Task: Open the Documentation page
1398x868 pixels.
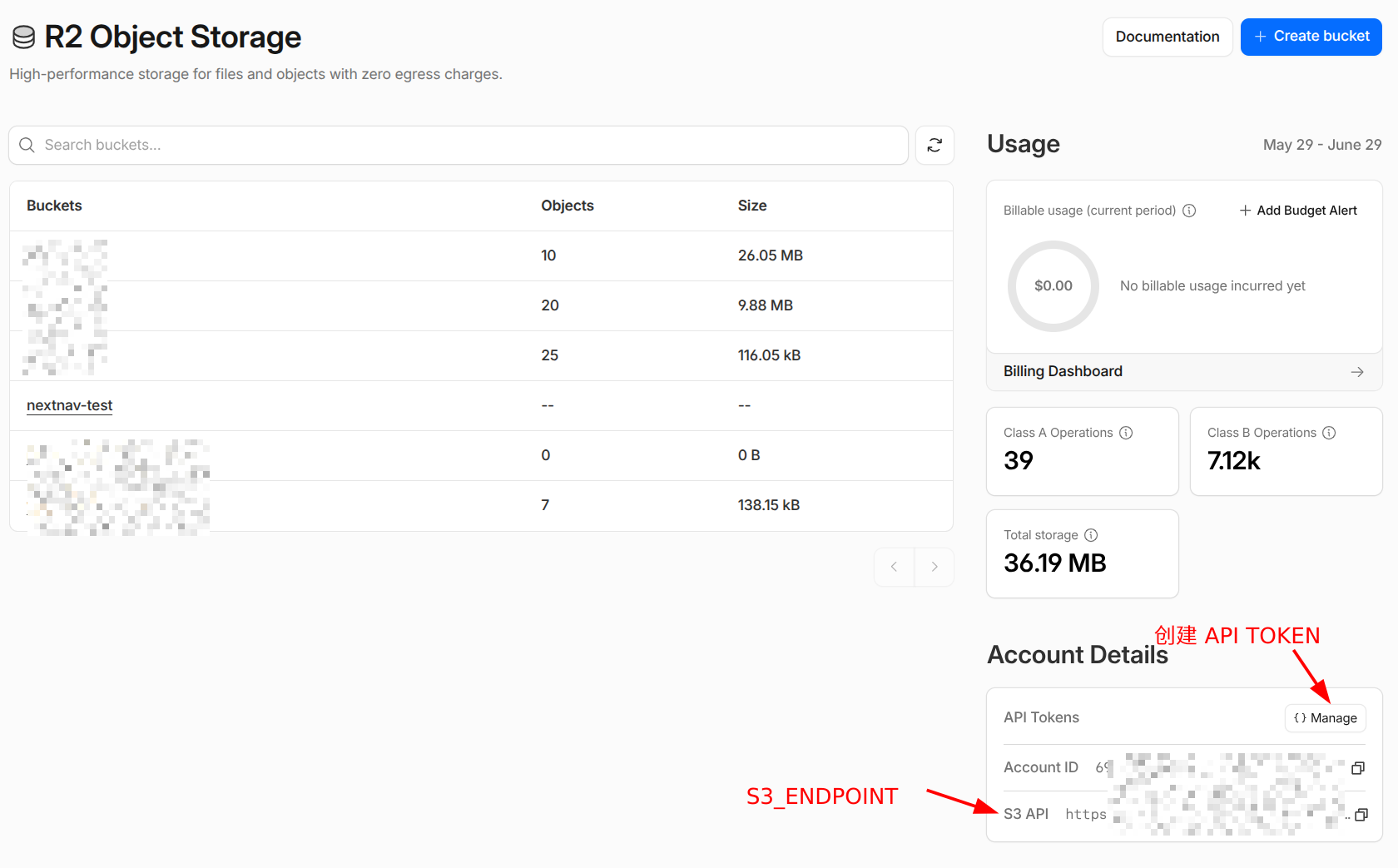Action: coord(1167,37)
